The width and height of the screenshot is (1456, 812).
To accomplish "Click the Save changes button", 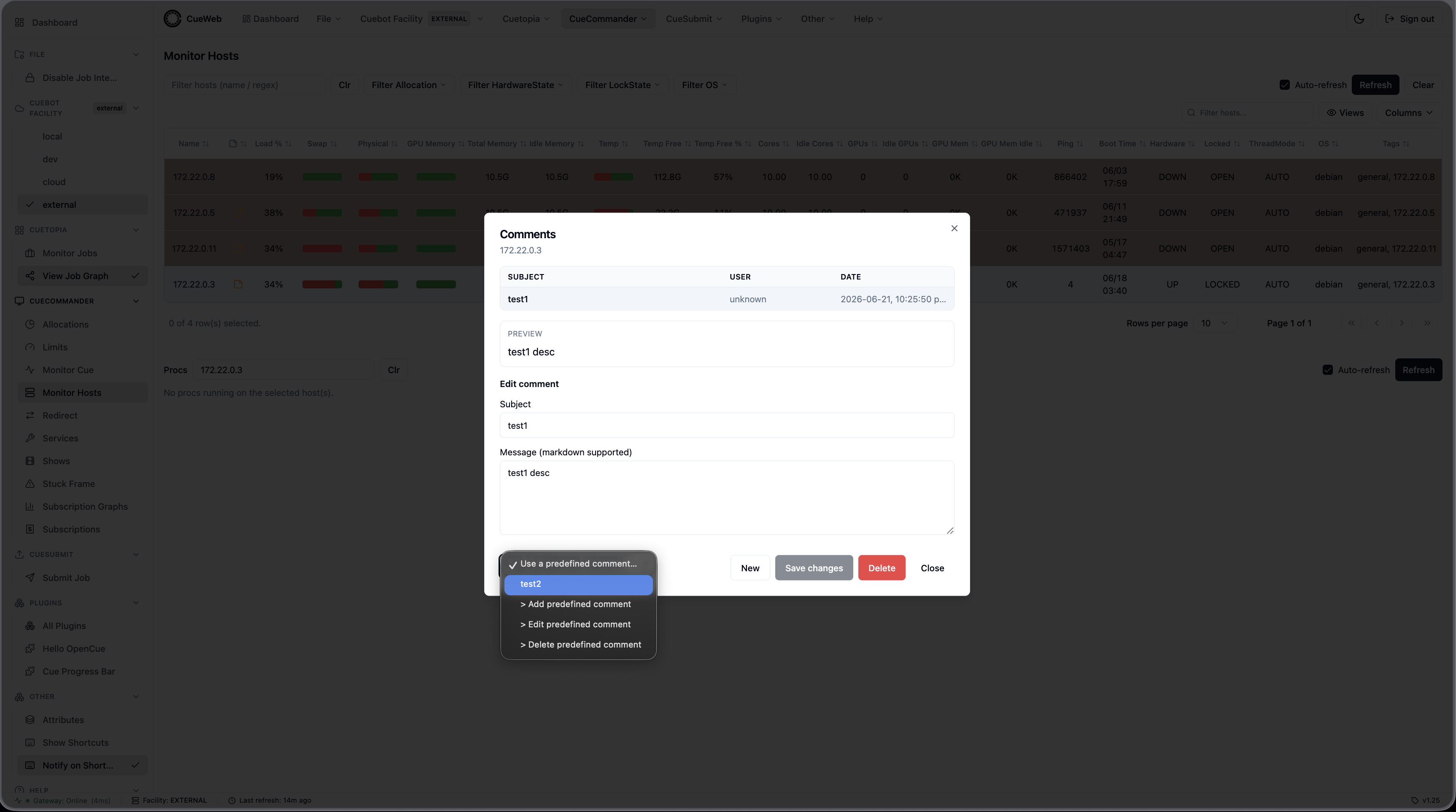I will click(813, 568).
